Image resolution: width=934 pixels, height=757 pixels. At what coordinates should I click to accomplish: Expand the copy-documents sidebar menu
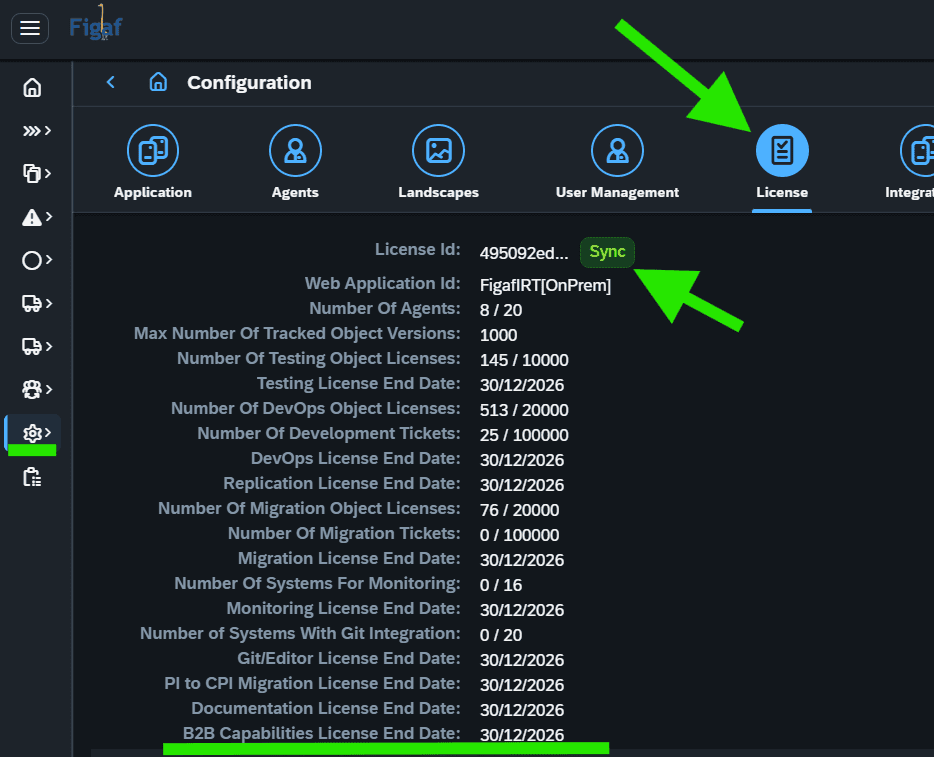[36, 173]
